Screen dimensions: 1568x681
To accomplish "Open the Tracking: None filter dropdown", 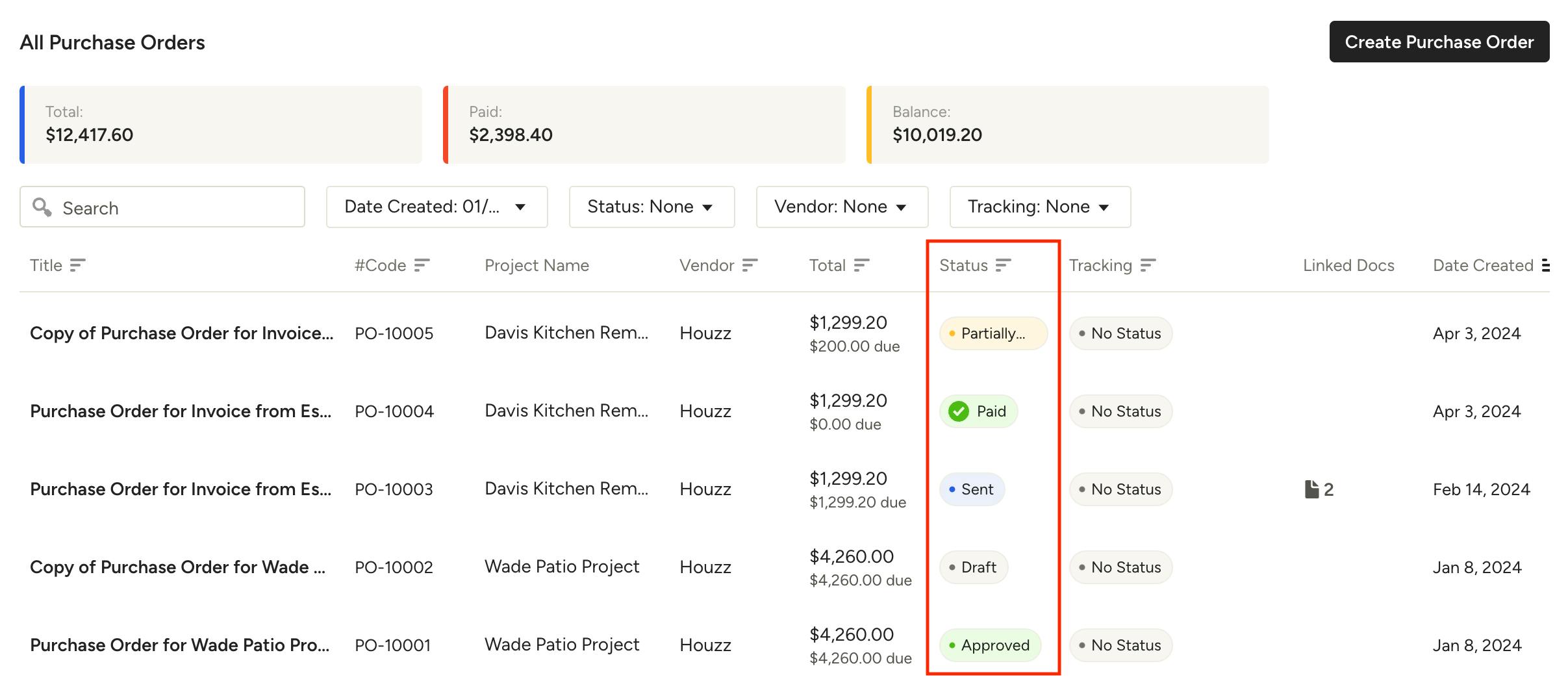I will [1040, 207].
